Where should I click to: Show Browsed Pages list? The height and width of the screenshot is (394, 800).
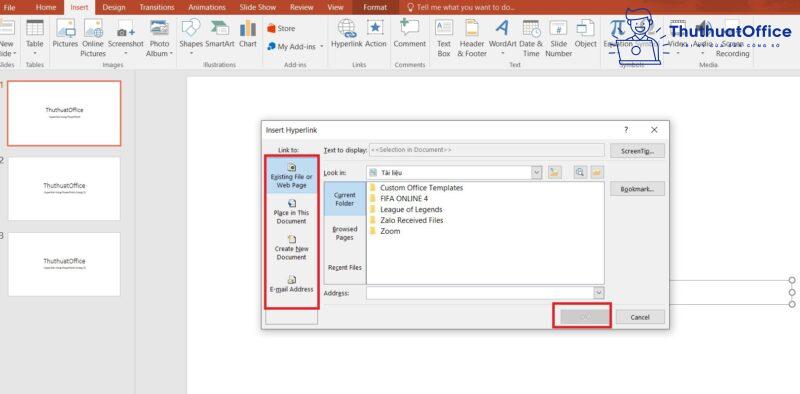(x=345, y=233)
